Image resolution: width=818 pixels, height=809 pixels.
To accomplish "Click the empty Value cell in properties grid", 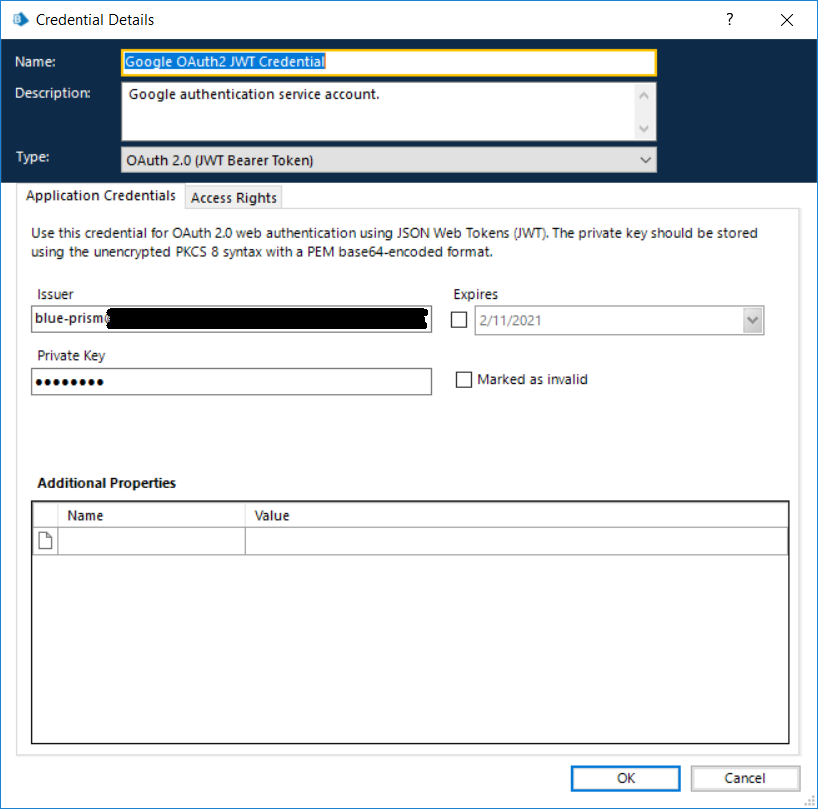I will pyautogui.click(x=516, y=541).
